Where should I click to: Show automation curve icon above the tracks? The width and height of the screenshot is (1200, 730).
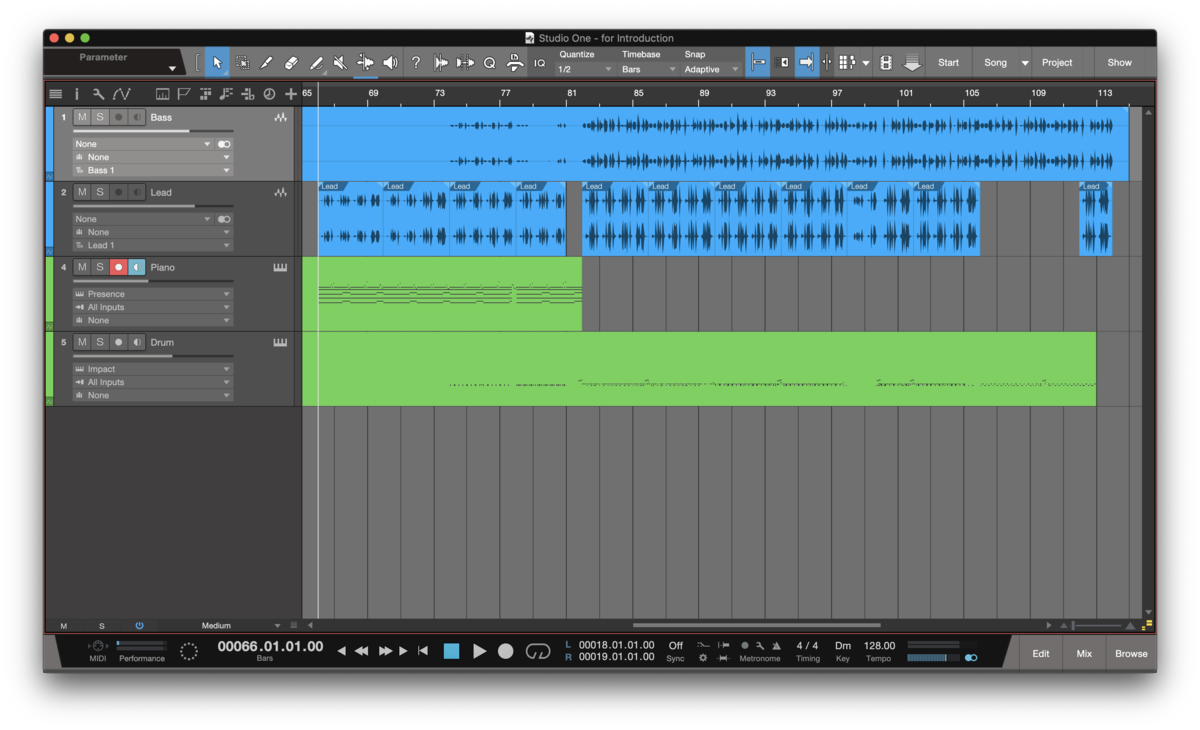(x=121, y=94)
